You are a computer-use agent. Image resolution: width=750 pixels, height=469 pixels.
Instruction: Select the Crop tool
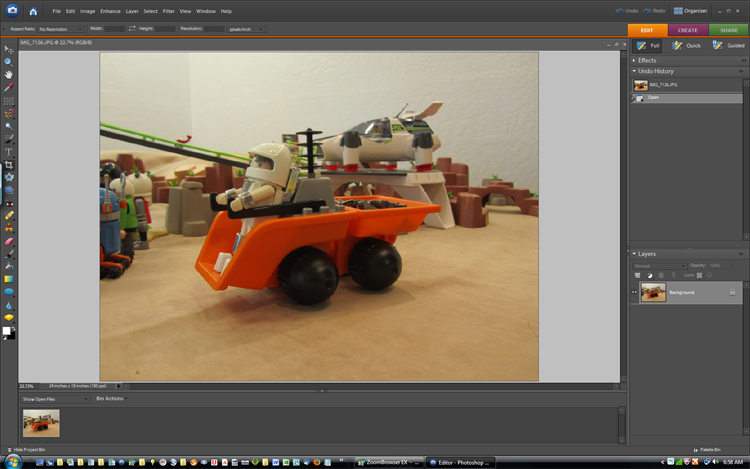tap(9, 164)
